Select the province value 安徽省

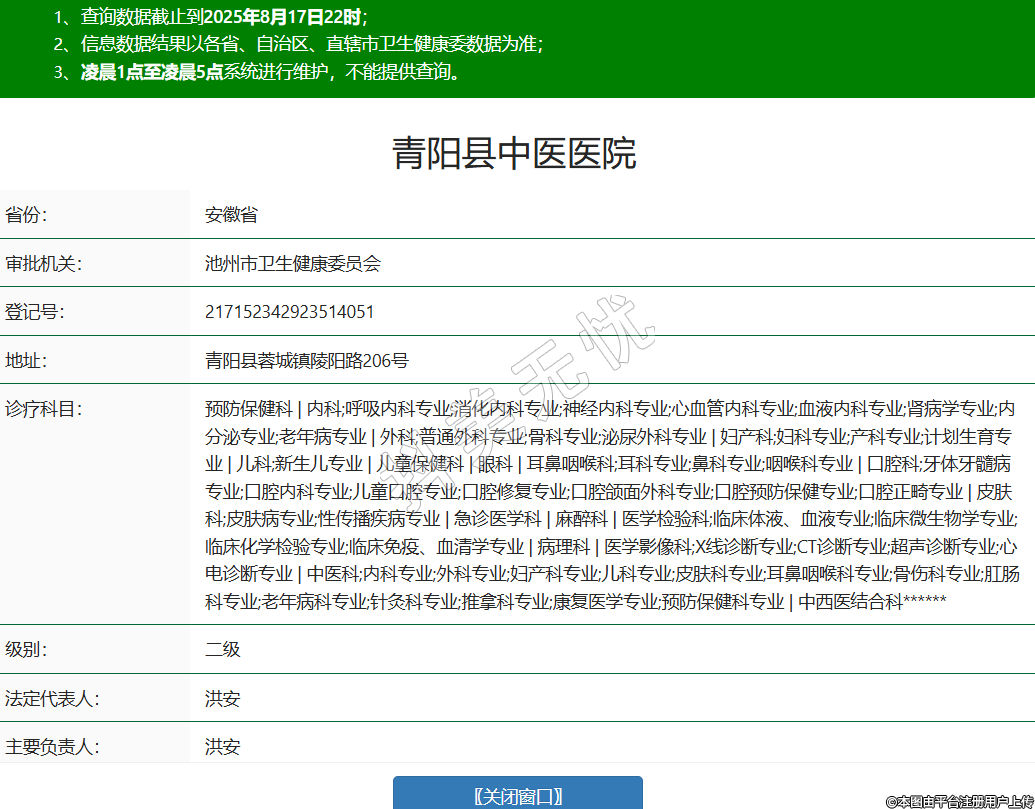(231, 215)
